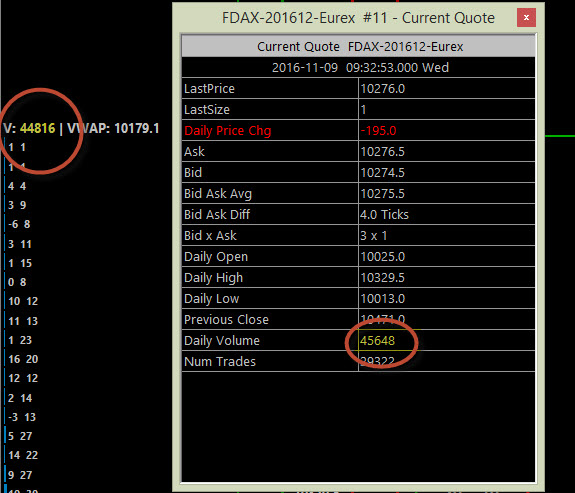Select the 4.0 Ticks value
575x493 pixels.
384,215
